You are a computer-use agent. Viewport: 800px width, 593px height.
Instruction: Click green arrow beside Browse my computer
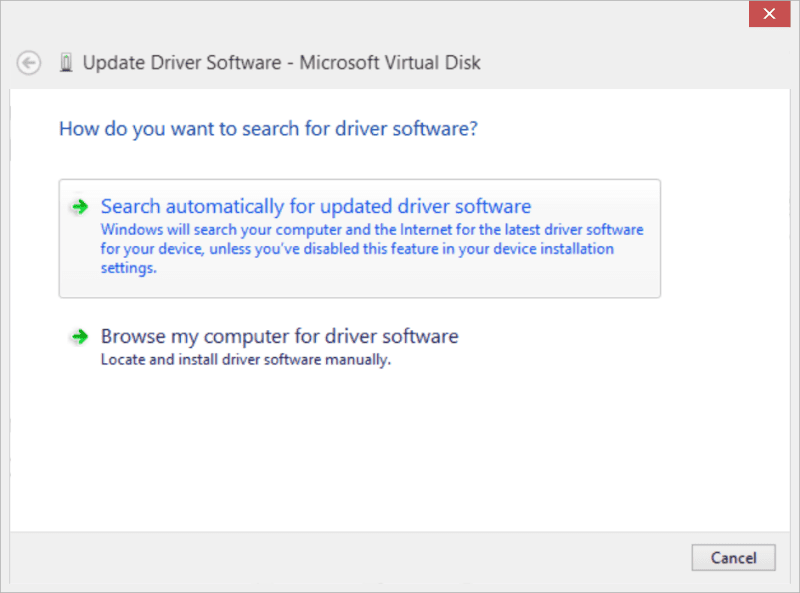tap(80, 336)
